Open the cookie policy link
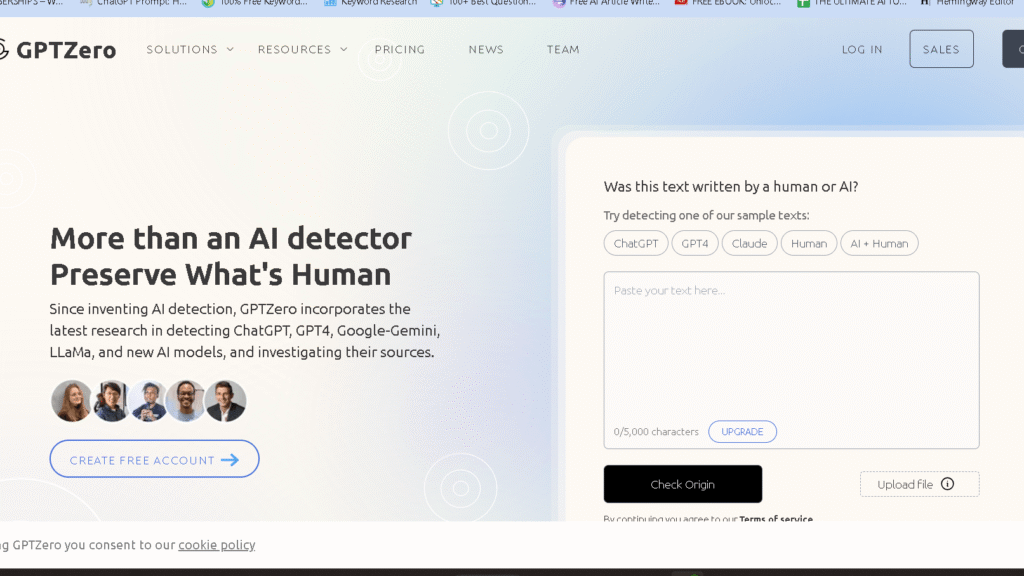 [x=216, y=545]
